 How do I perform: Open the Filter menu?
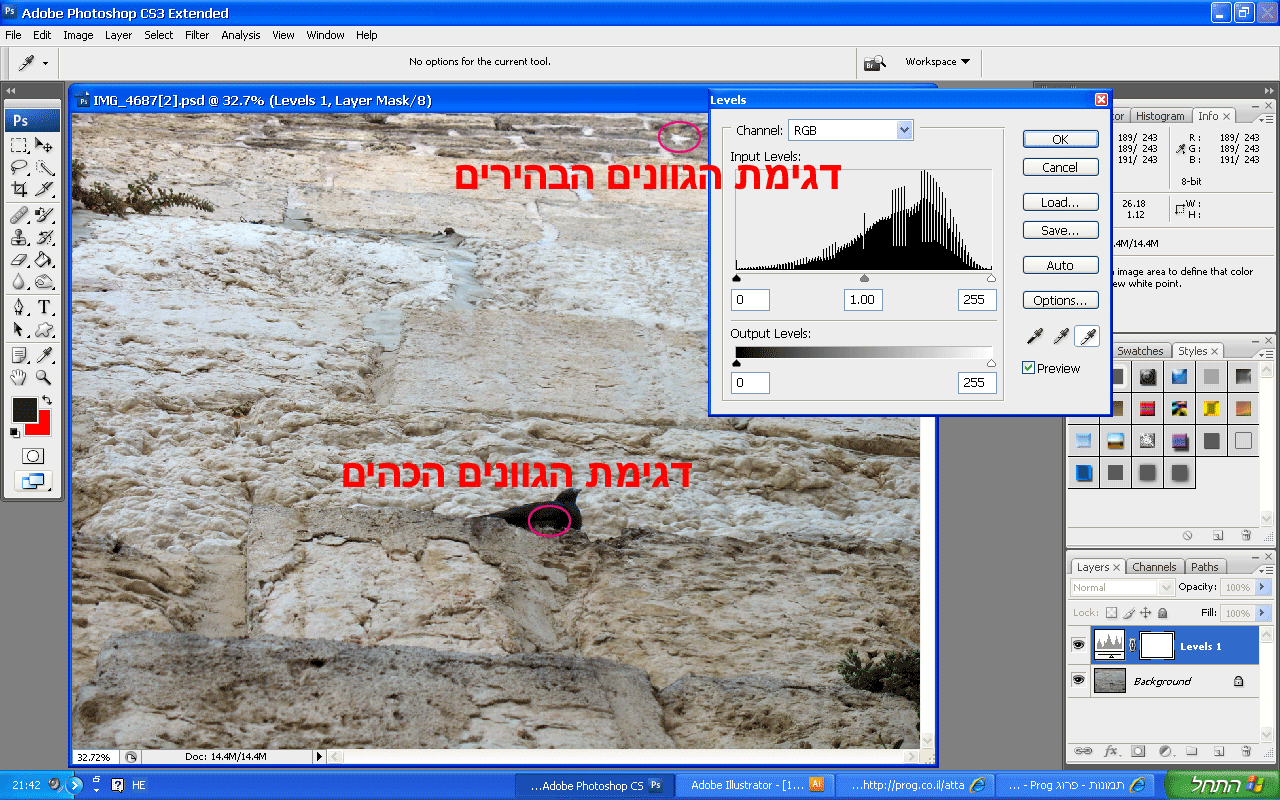point(197,35)
